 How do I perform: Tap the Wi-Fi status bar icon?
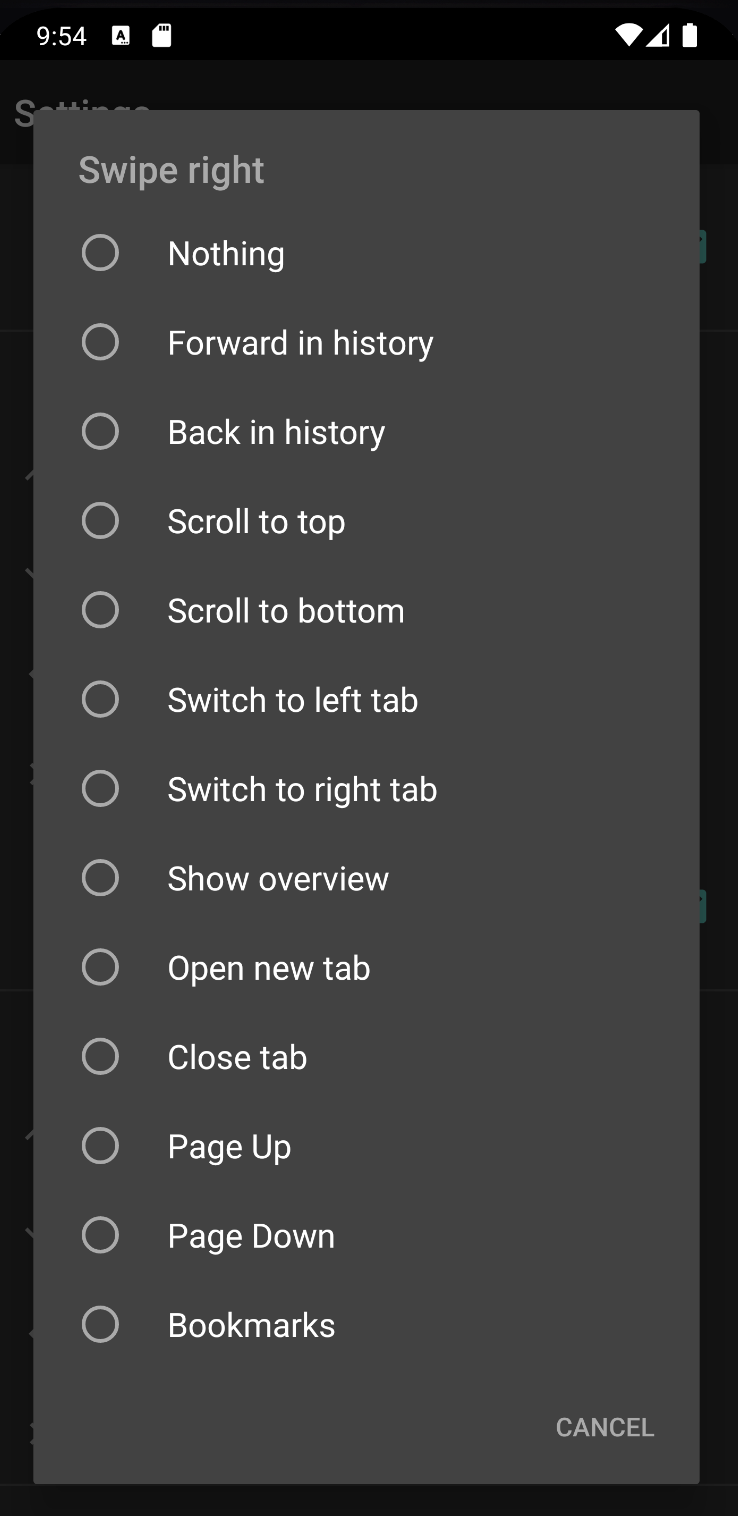click(x=629, y=36)
